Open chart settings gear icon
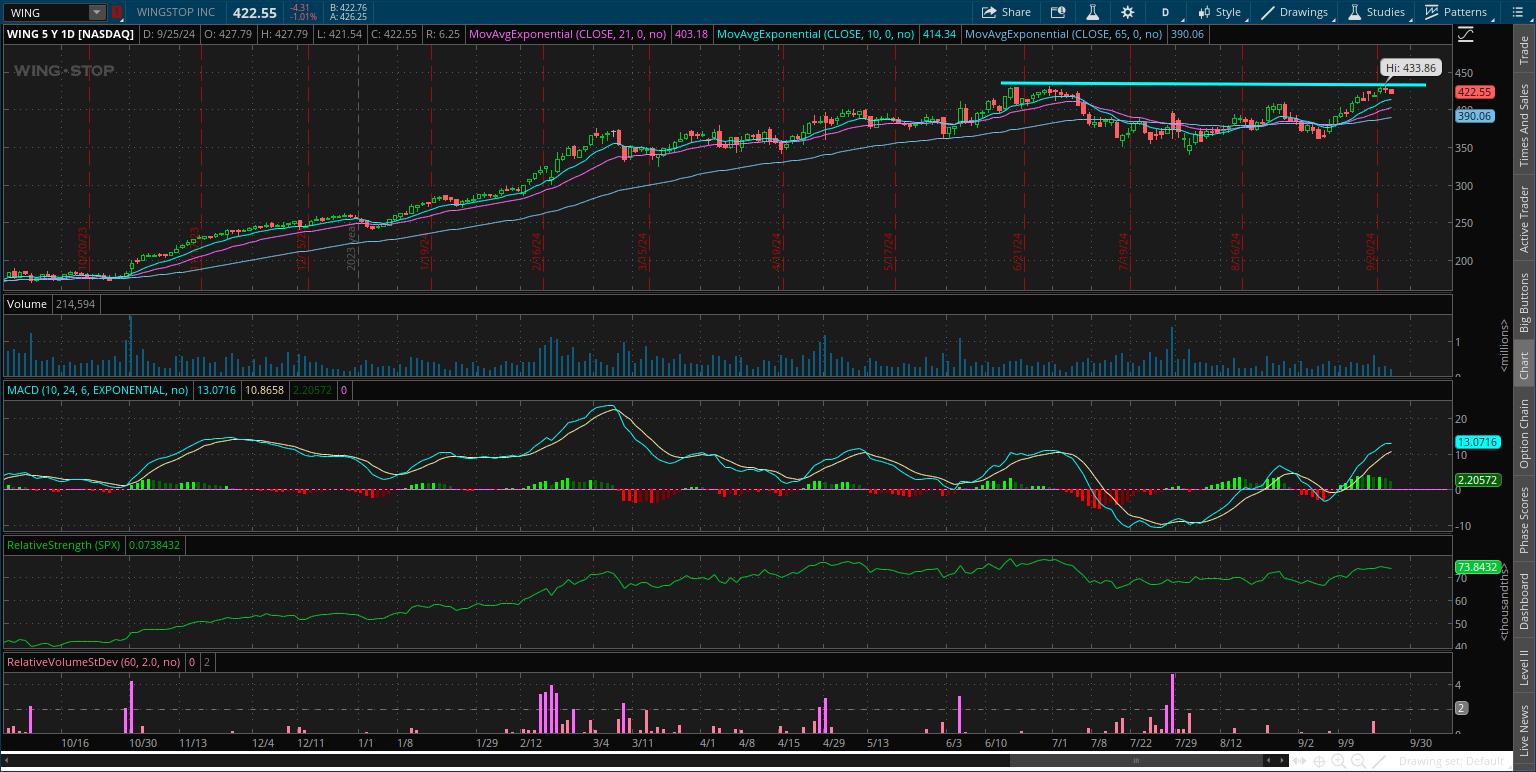Viewport: 1536px width, 772px height. click(1128, 12)
